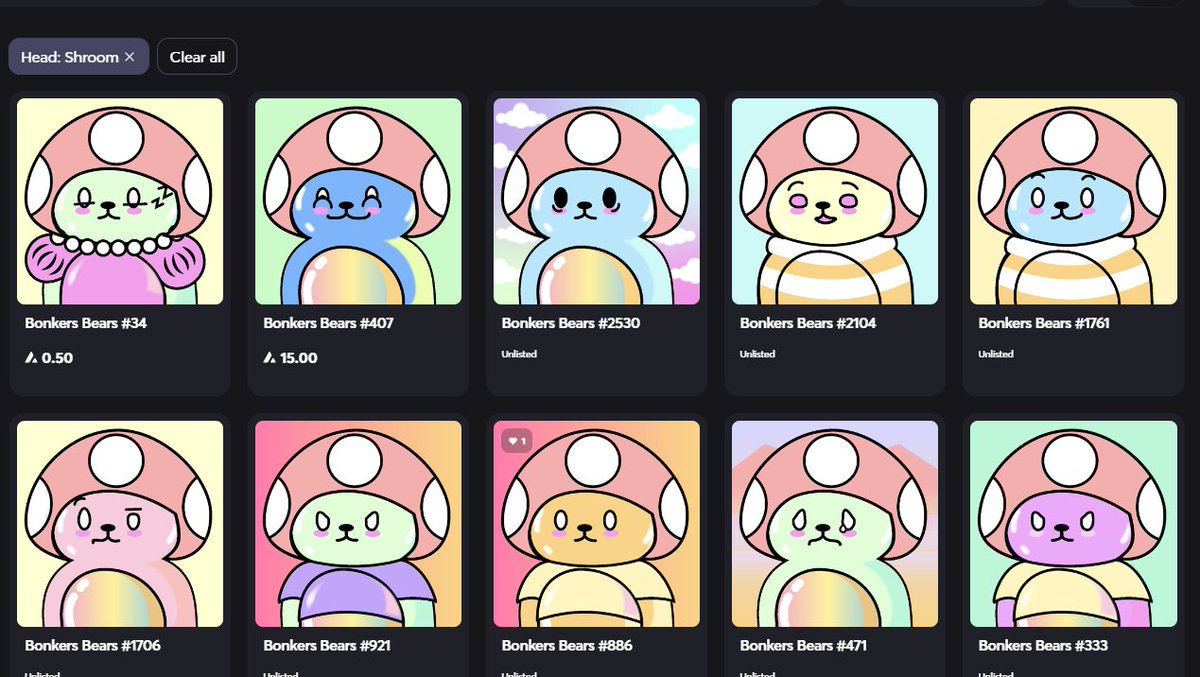This screenshot has width=1200, height=677.
Task: Open the Bonkers Bears #2530 artwork
Action: [596, 199]
